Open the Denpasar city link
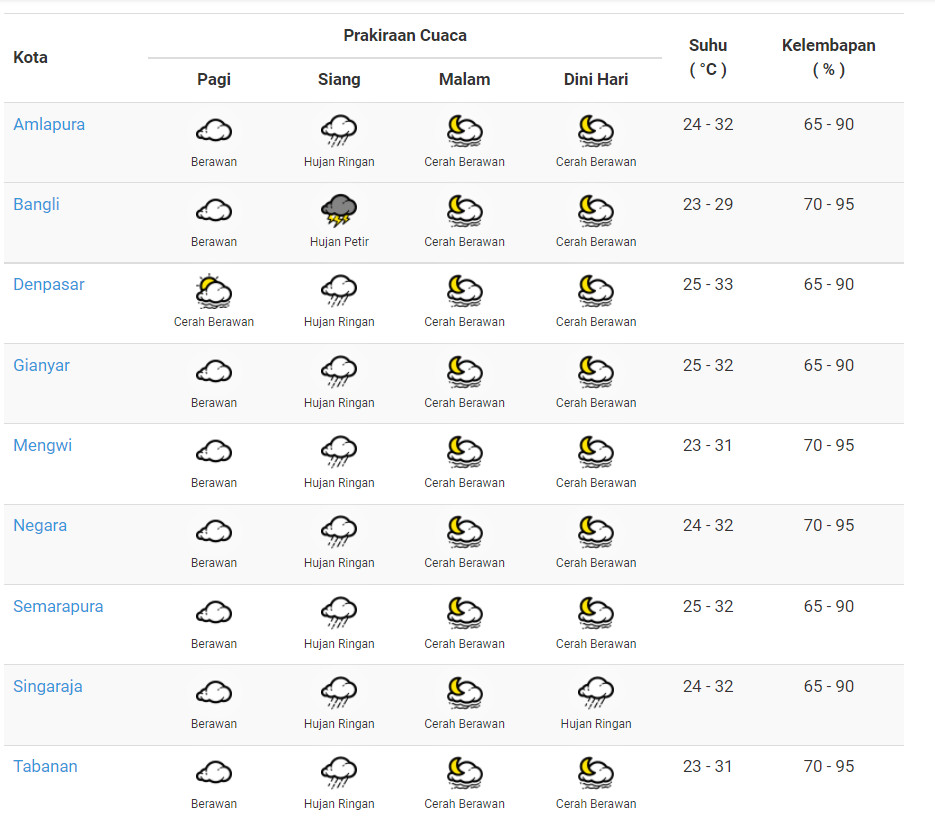Screen dimensions: 935x834 coord(49,285)
